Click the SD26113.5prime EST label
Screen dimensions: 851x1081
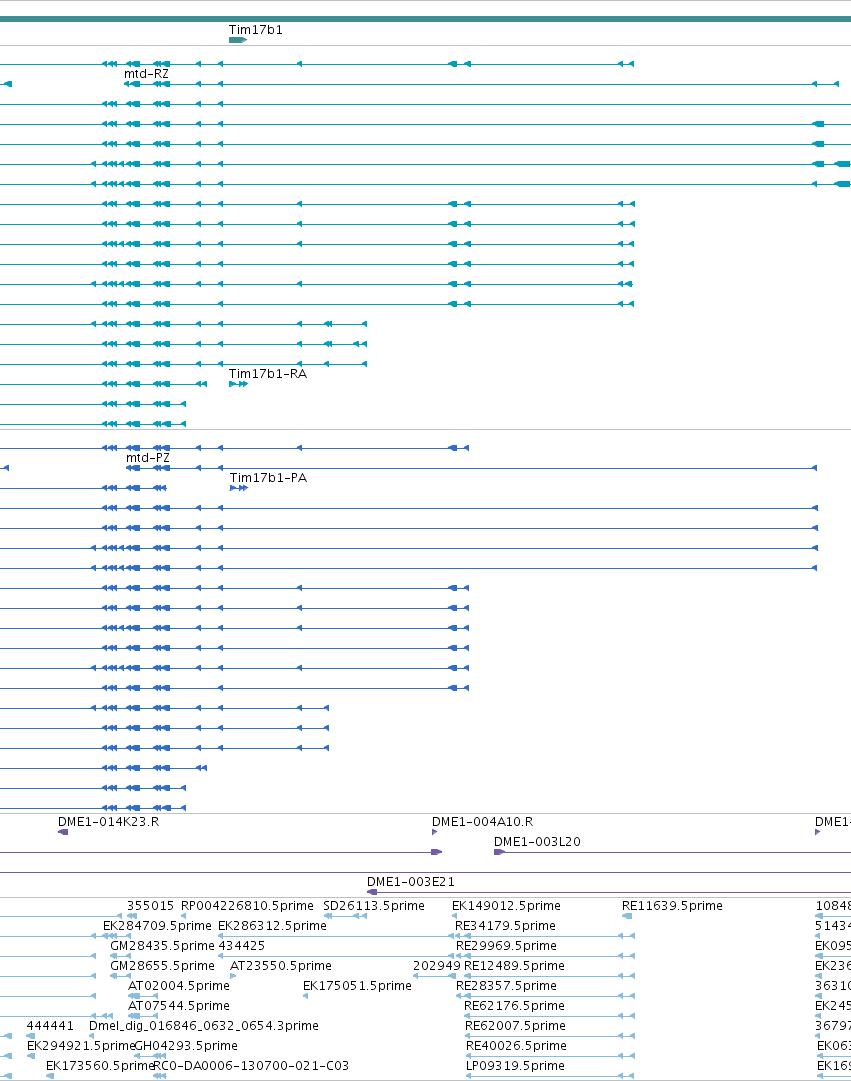tap(374, 906)
